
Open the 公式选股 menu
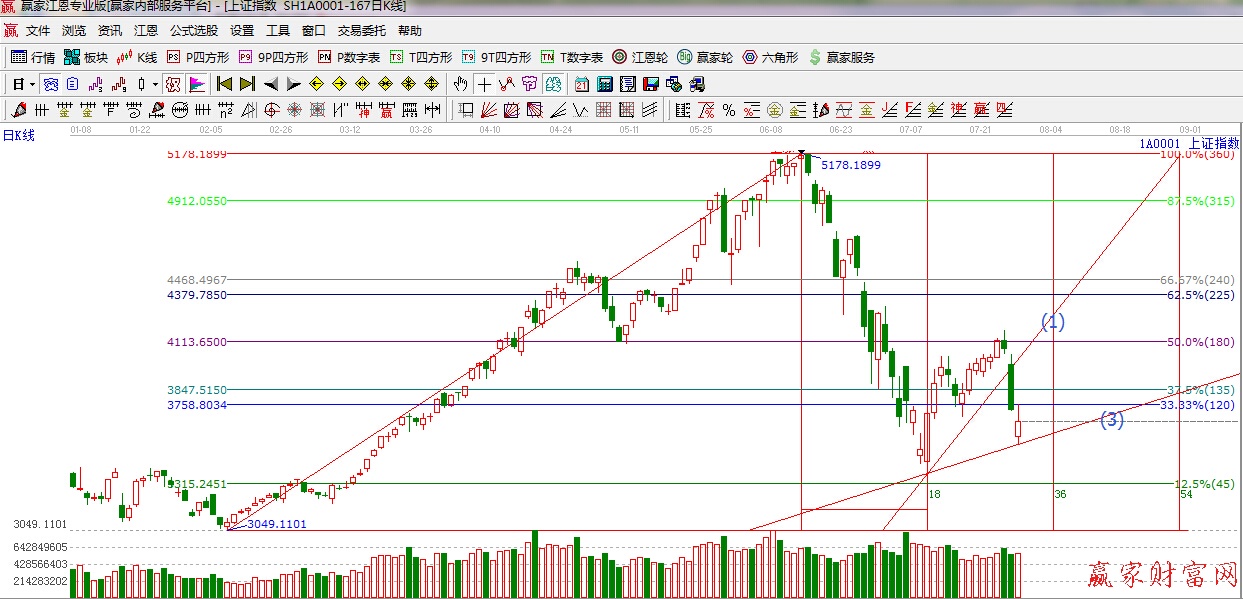[193, 31]
